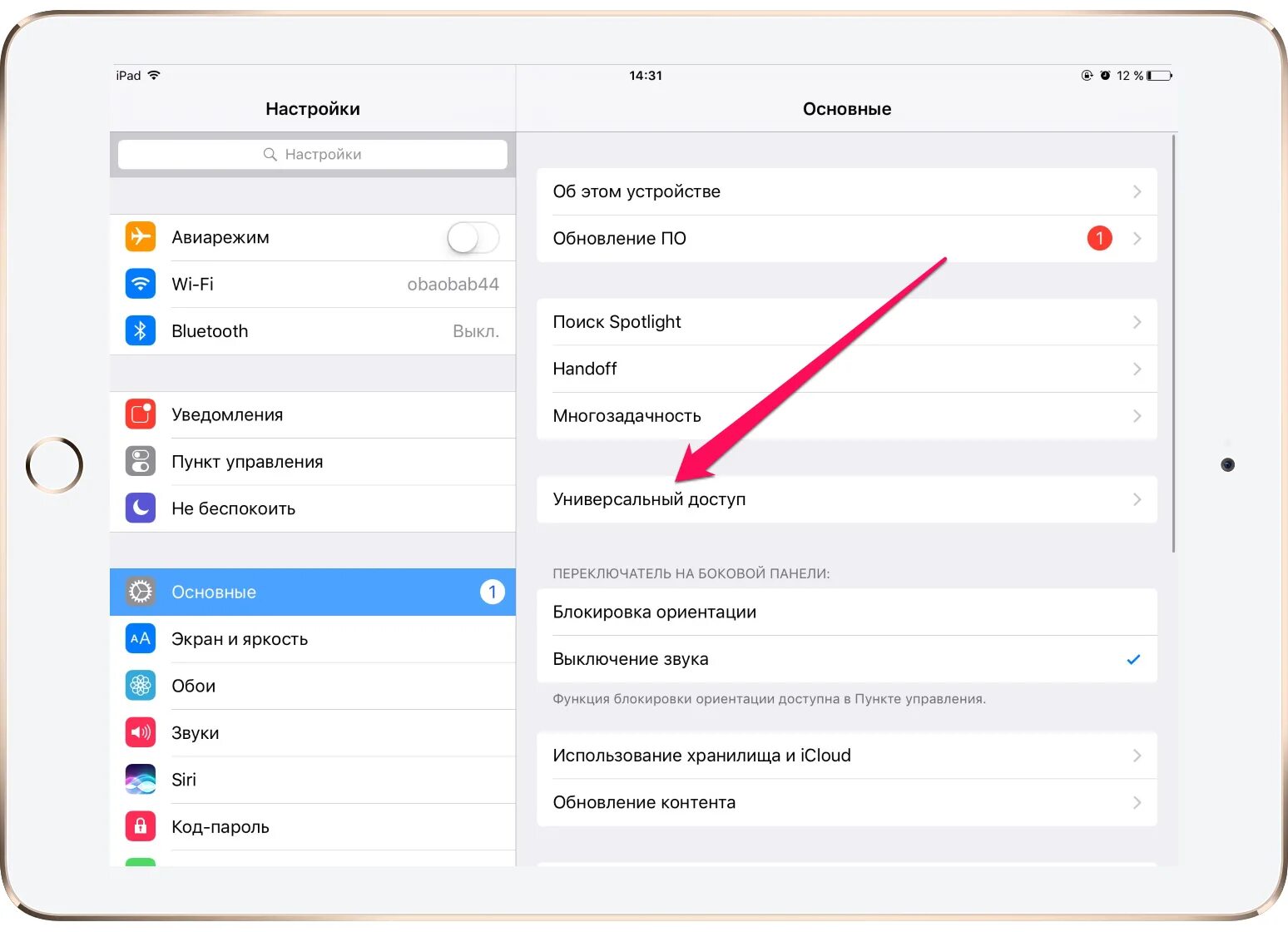Tap the blue checkmark next to Выключение звука
Viewport: 1288px width, 932px height.
[x=1133, y=660]
